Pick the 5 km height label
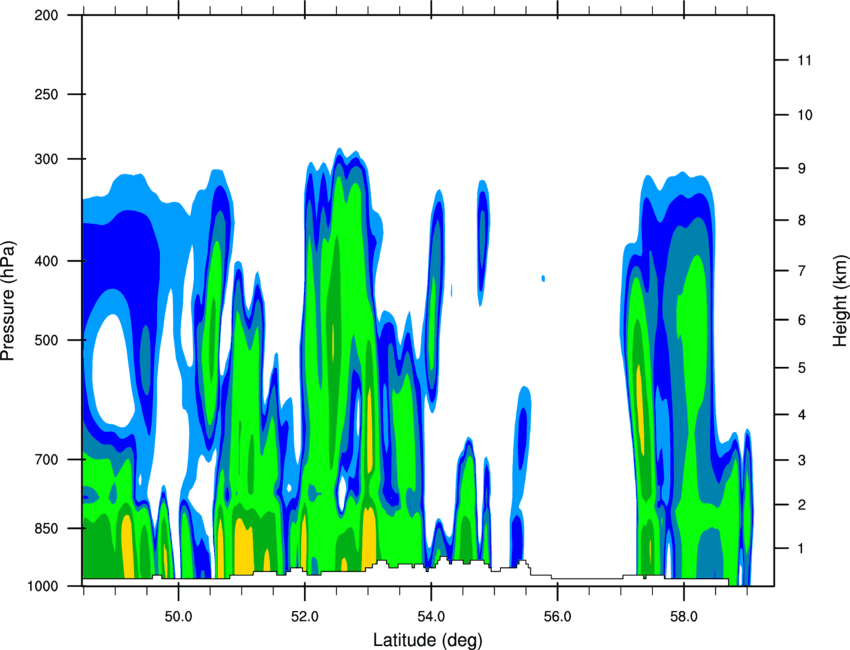This screenshot has width=850, height=650. coord(802,368)
